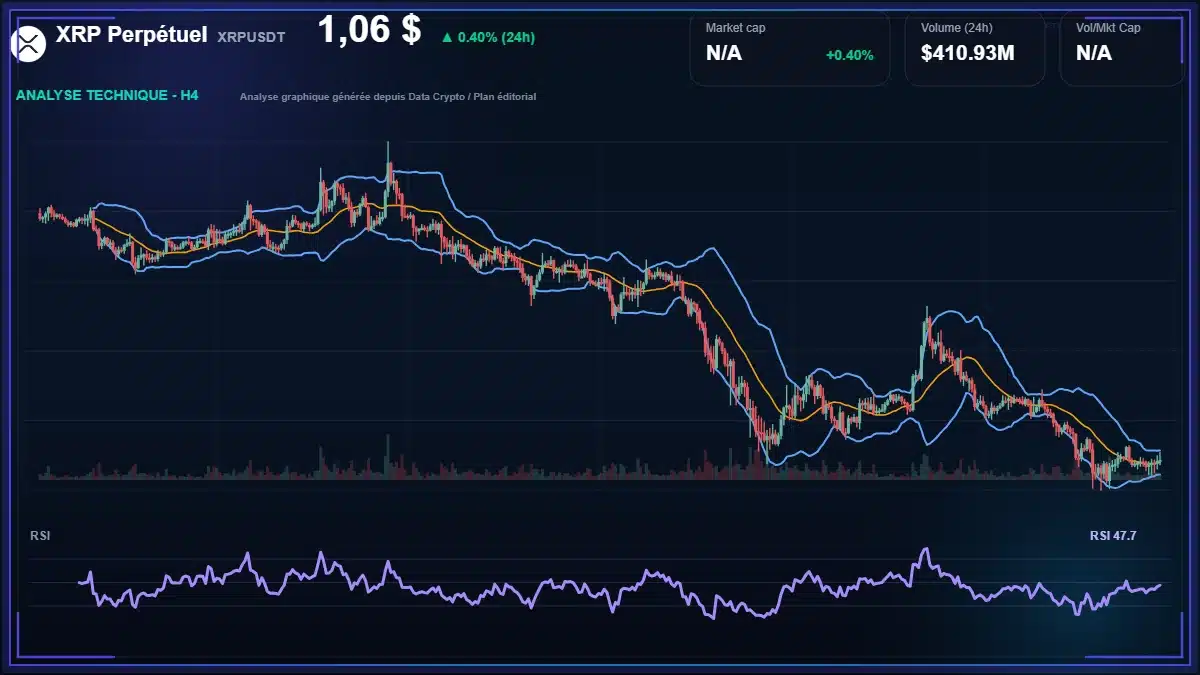
Task: Click the XRPUSDT ticker label
Action: coord(251,37)
